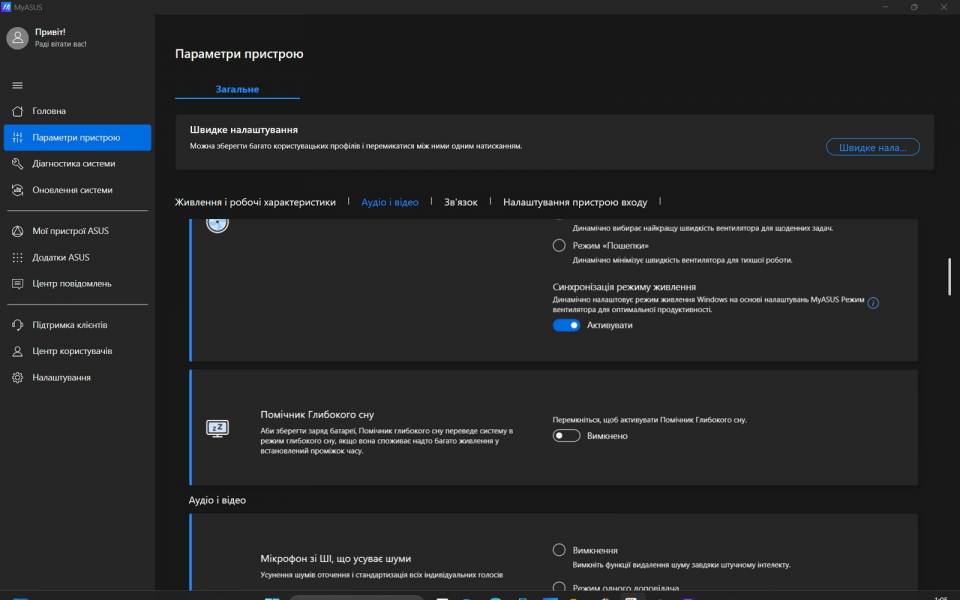Open Головна via its home icon
The height and width of the screenshot is (600, 960).
[x=17, y=111]
